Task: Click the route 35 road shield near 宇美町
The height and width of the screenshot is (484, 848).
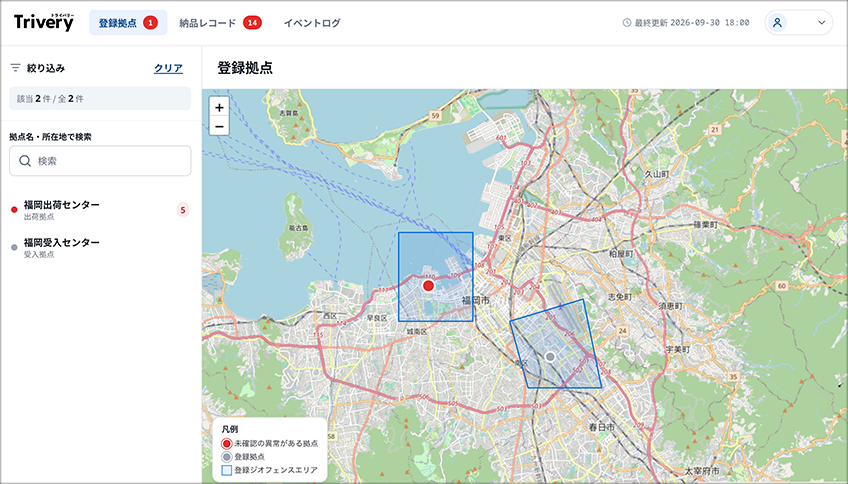Action: click(733, 377)
